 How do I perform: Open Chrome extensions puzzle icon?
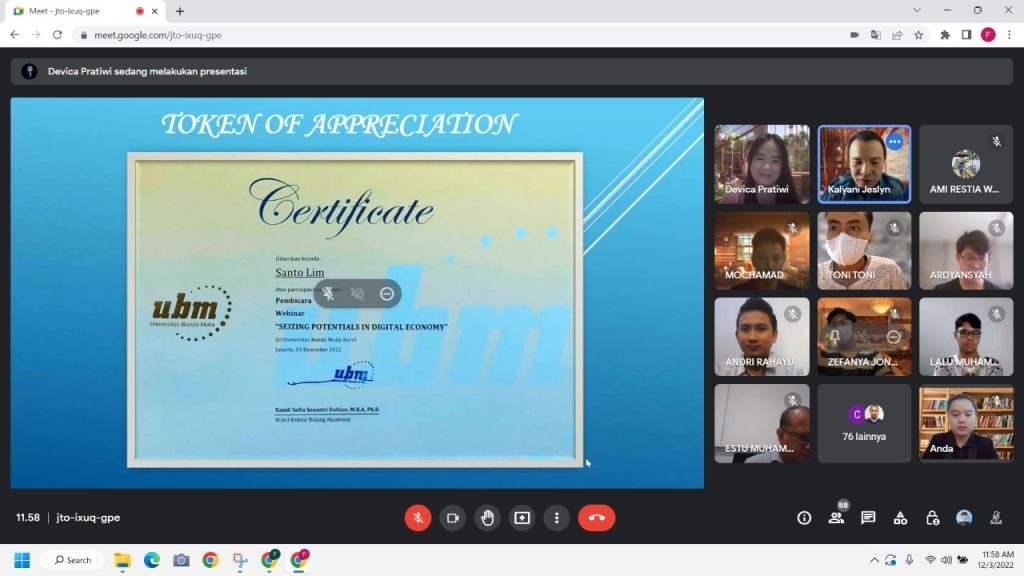pyautogui.click(x=945, y=35)
